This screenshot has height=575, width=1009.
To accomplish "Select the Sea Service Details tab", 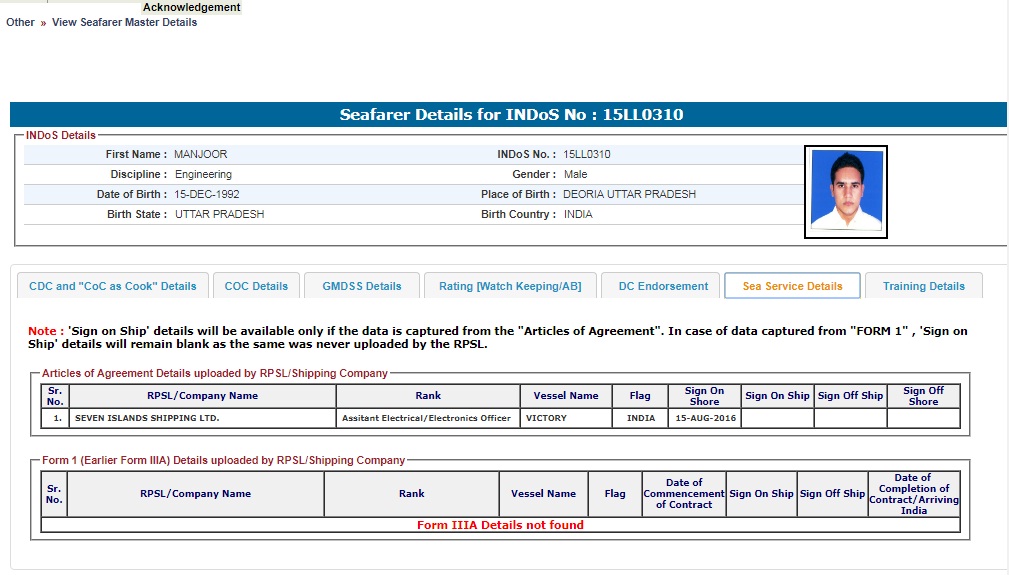I will tap(792, 286).
